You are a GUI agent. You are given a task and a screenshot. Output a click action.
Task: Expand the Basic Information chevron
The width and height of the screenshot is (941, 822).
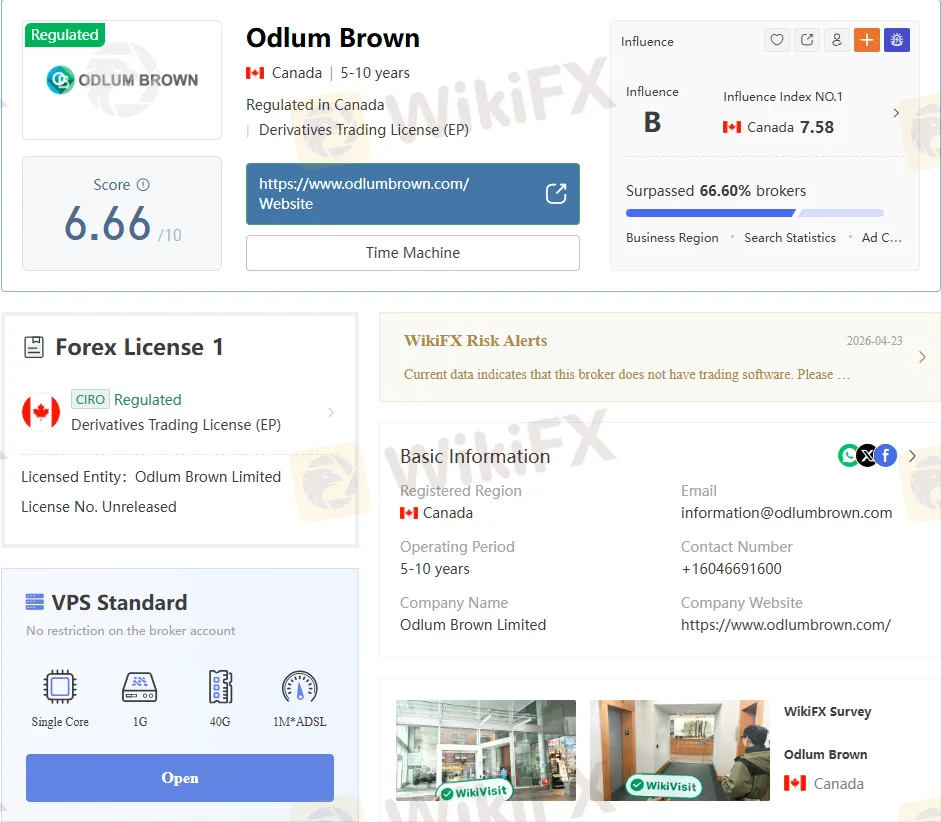(x=912, y=456)
